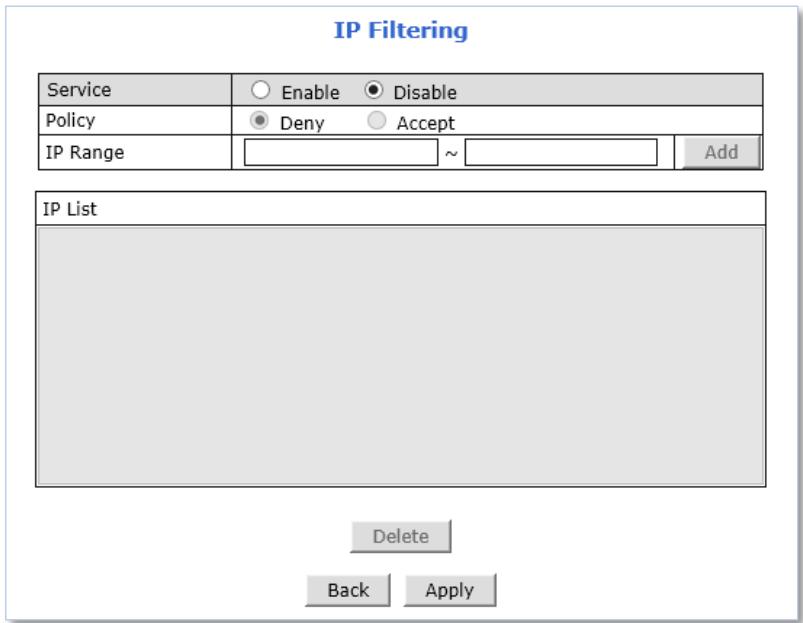Click inside the IP List box

pos(401,356)
